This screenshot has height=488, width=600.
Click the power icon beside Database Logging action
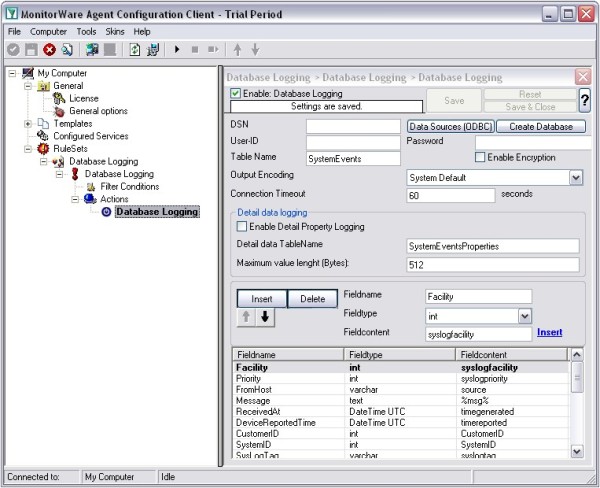[106, 212]
